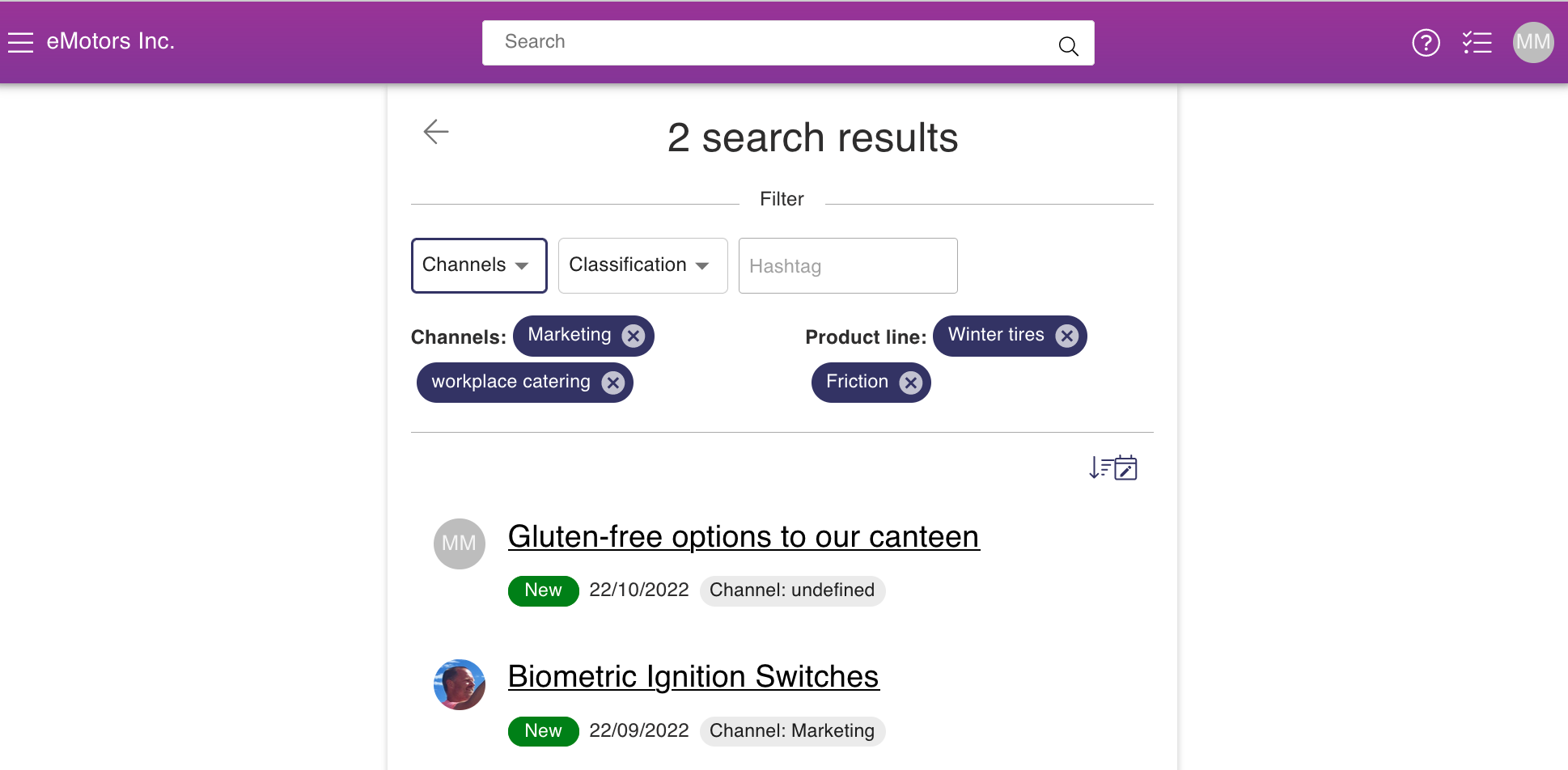Expand the Classification dropdown
Screen dimensions: 1568x770
click(x=643, y=265)
